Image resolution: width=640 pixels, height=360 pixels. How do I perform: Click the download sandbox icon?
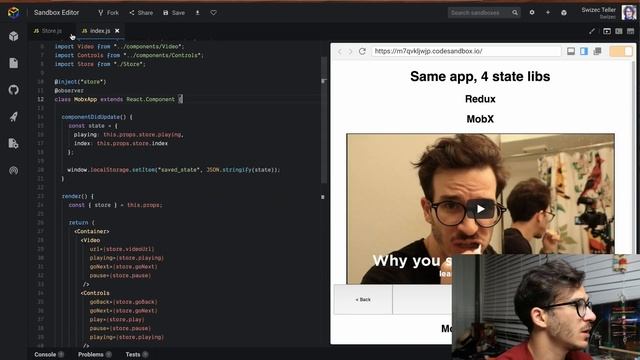[198, 13]
